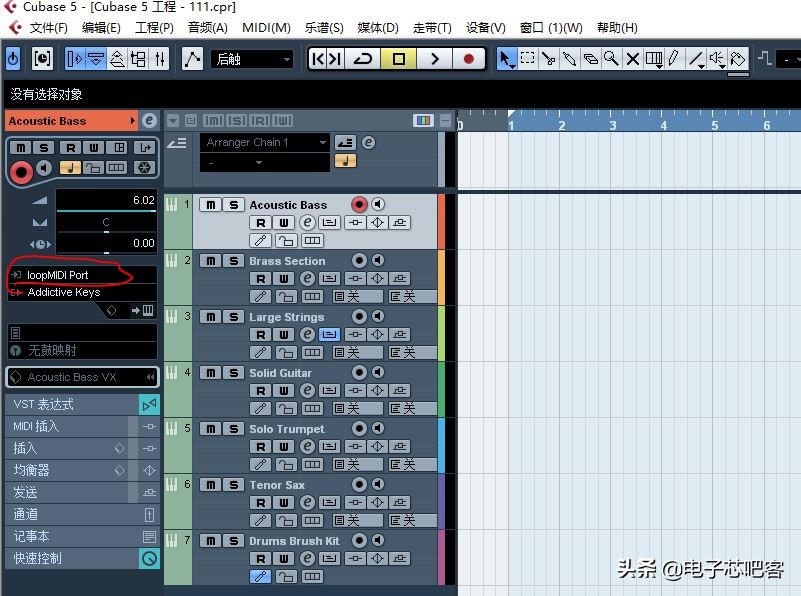Select the Line tool
The height and width of the screenshot is (596, 801).
point(696,59)
